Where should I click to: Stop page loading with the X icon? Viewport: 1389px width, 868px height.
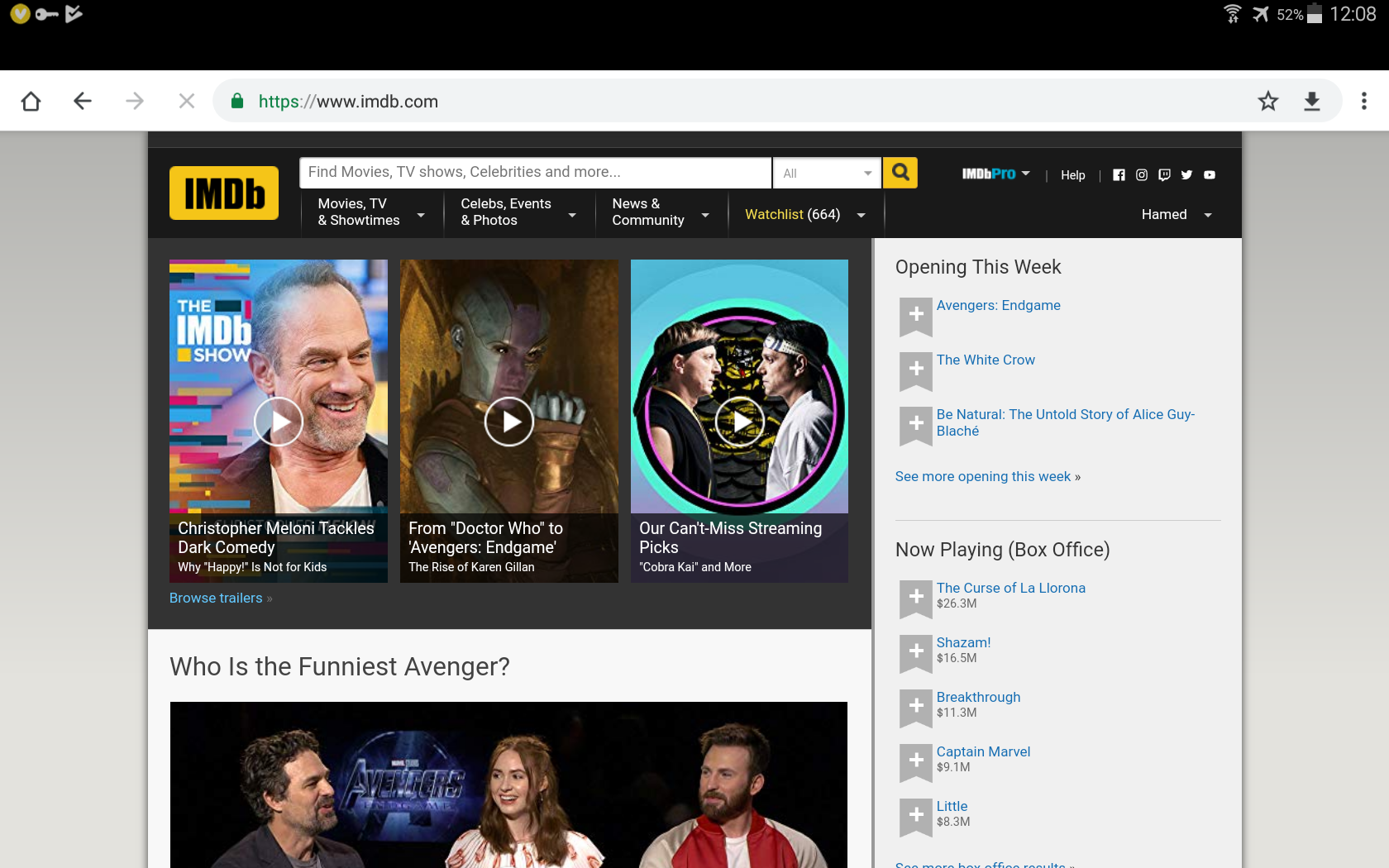click(x=187, y=101)
